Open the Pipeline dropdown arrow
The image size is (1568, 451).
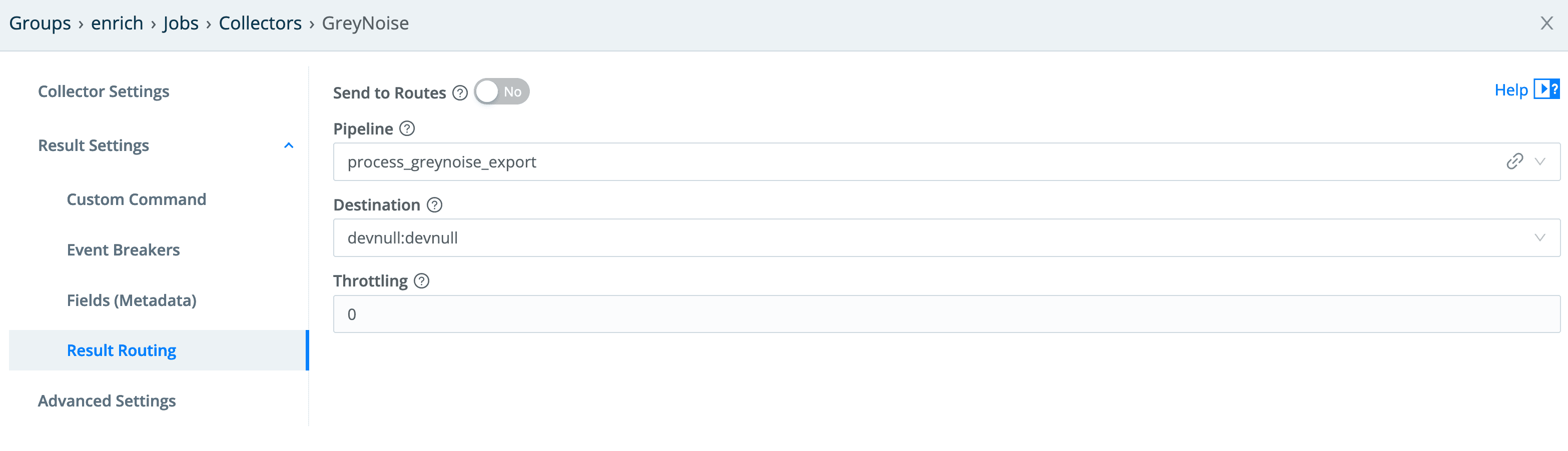tap(1540, 161)
